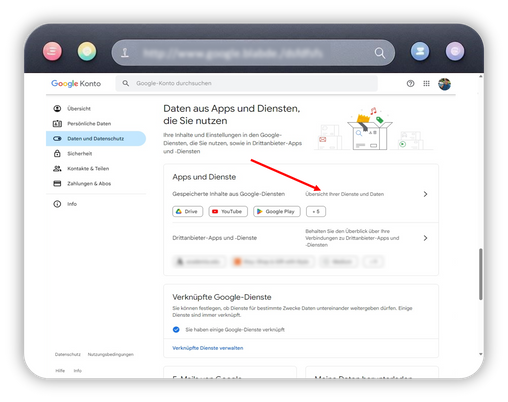Image resolution: width=508 pixels, height=402 pixels.
Task: Open the Google apps grid icon
Action: (426, 83)
